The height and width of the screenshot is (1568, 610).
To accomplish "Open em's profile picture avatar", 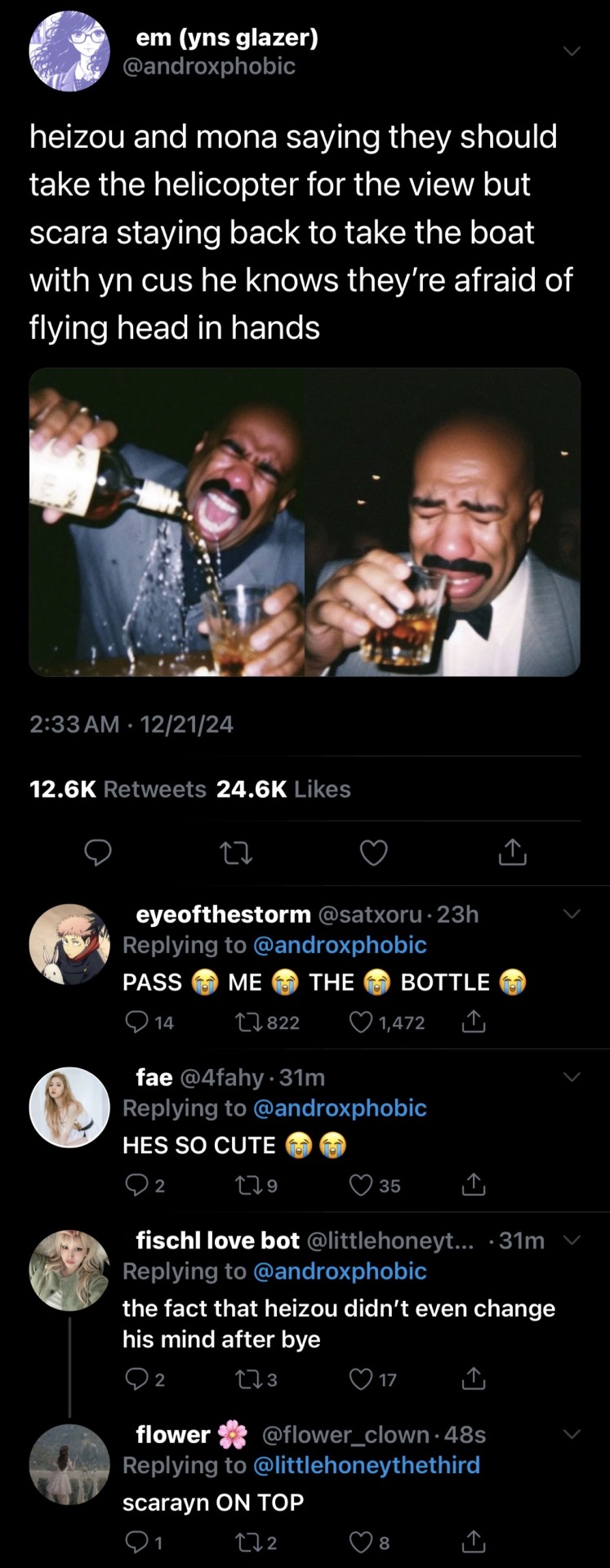I will 69,51.
